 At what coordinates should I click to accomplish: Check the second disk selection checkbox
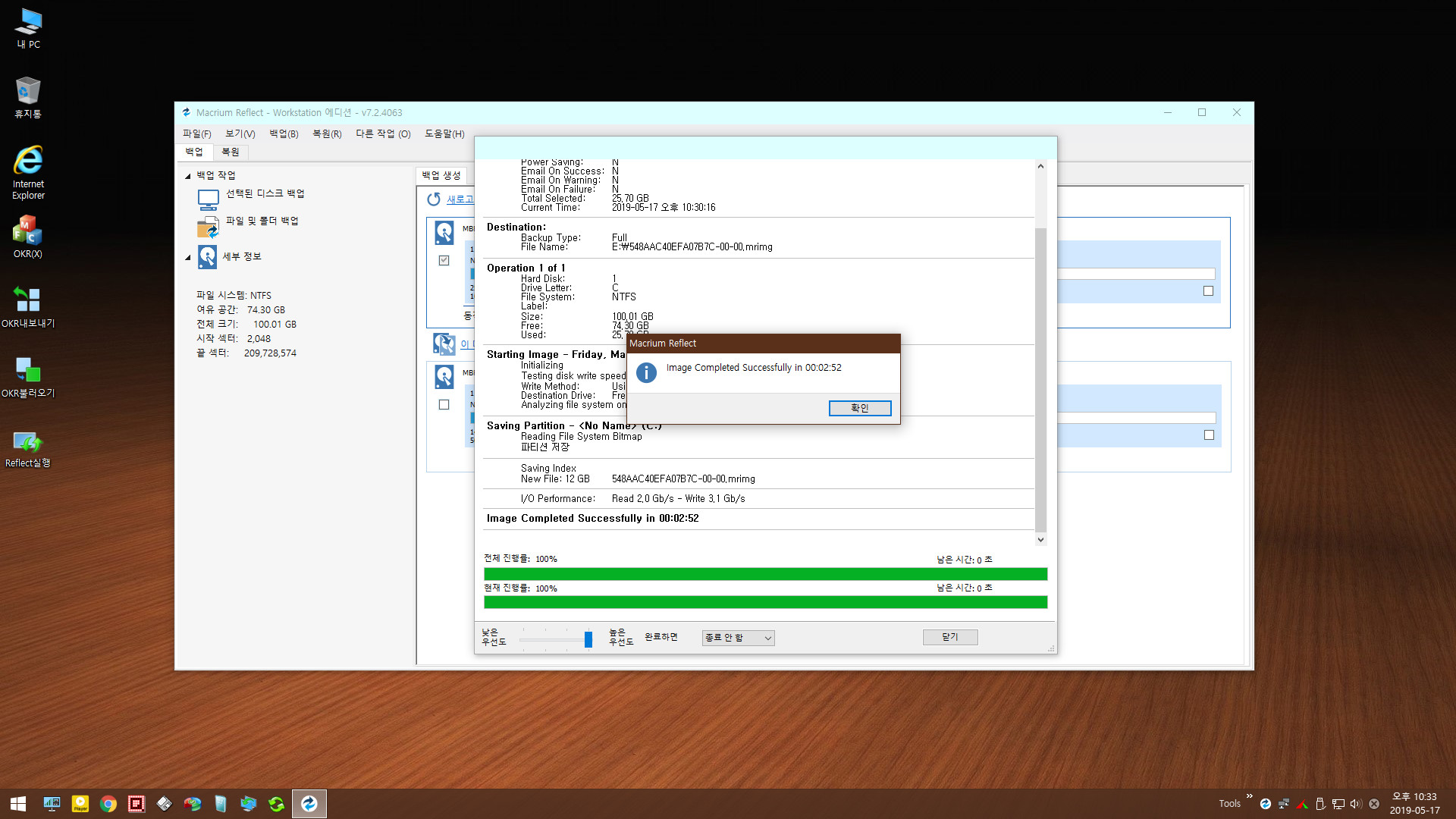click(x=444, y=404)
